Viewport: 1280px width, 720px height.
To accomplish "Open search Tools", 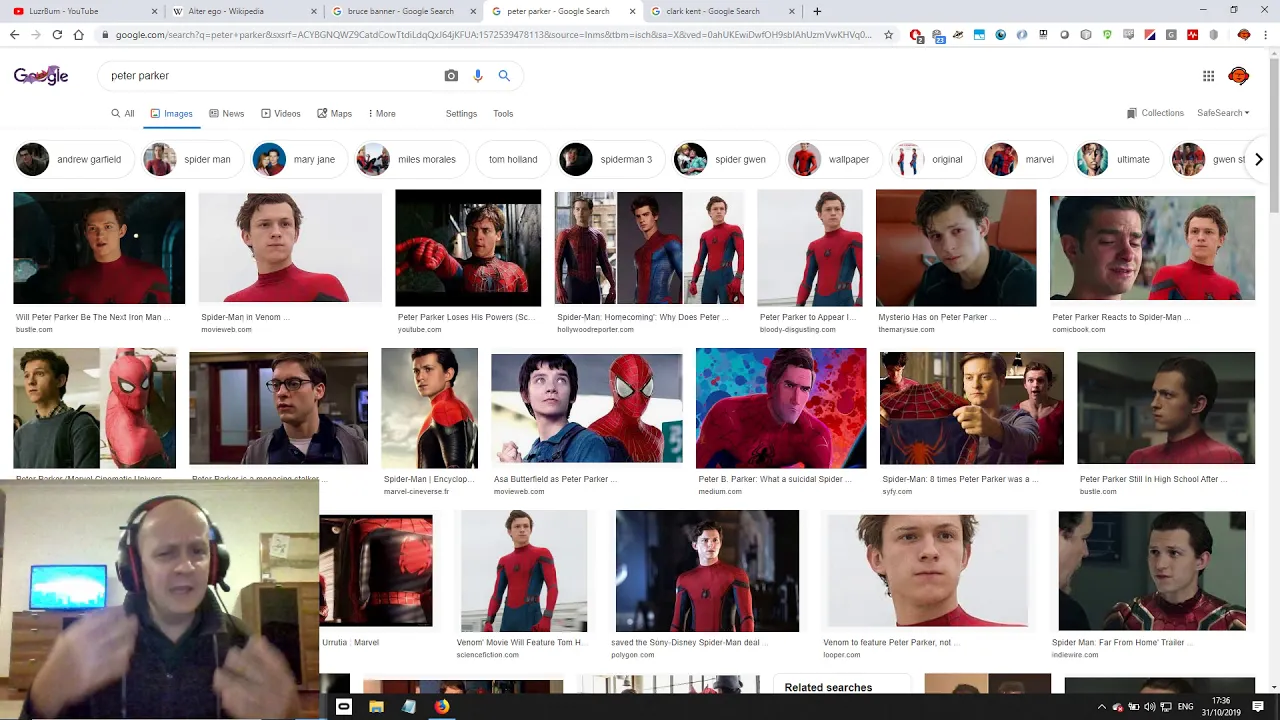I will [503, 114].
